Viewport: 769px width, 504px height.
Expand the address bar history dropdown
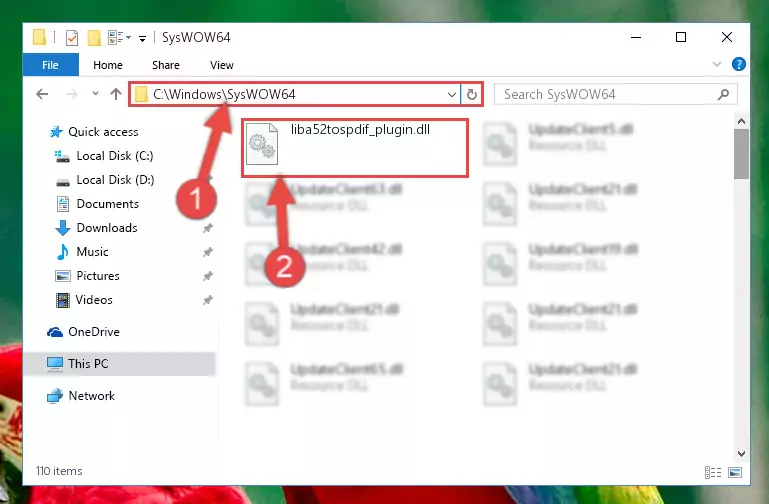(452, 94)
